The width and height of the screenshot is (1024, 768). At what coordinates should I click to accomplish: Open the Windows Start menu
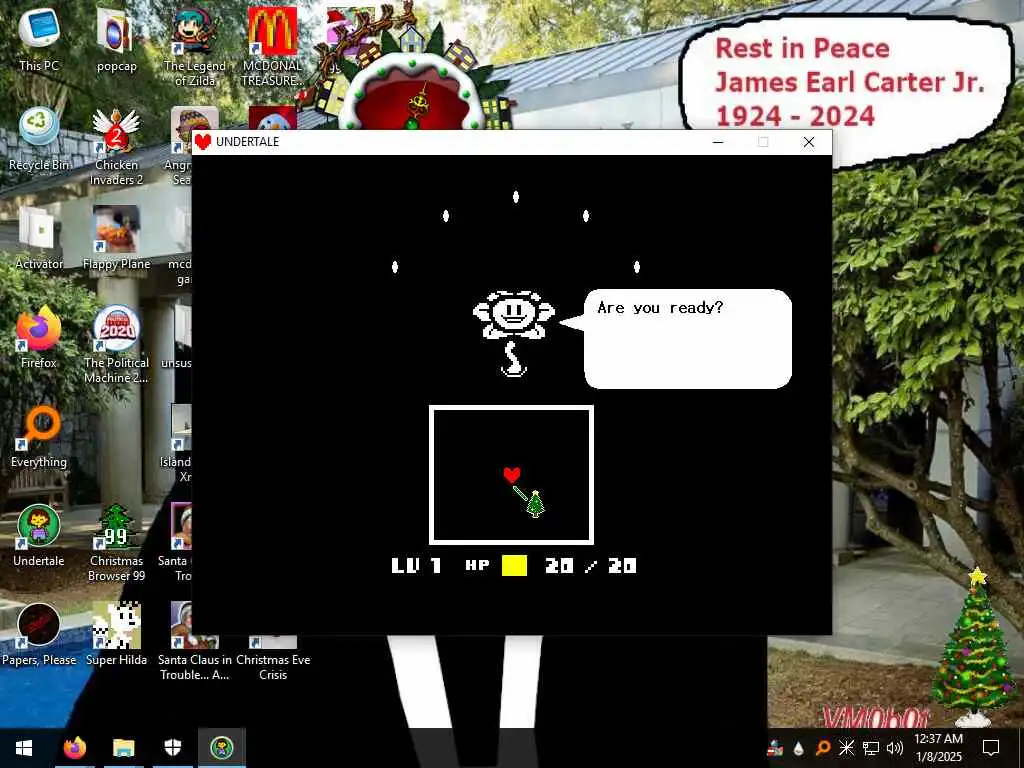24,748
